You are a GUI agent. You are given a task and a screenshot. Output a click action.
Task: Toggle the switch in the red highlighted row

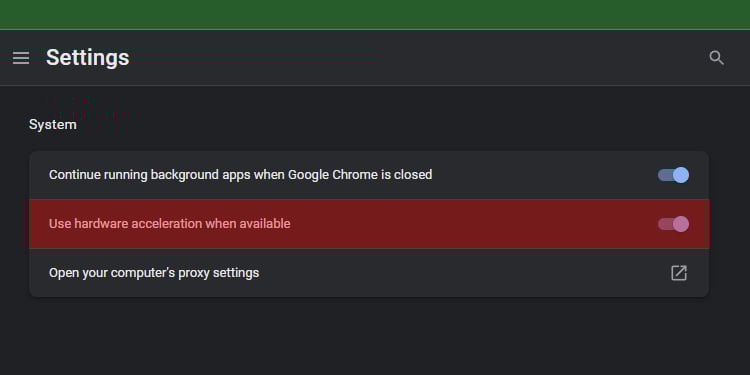coord(673,224)
